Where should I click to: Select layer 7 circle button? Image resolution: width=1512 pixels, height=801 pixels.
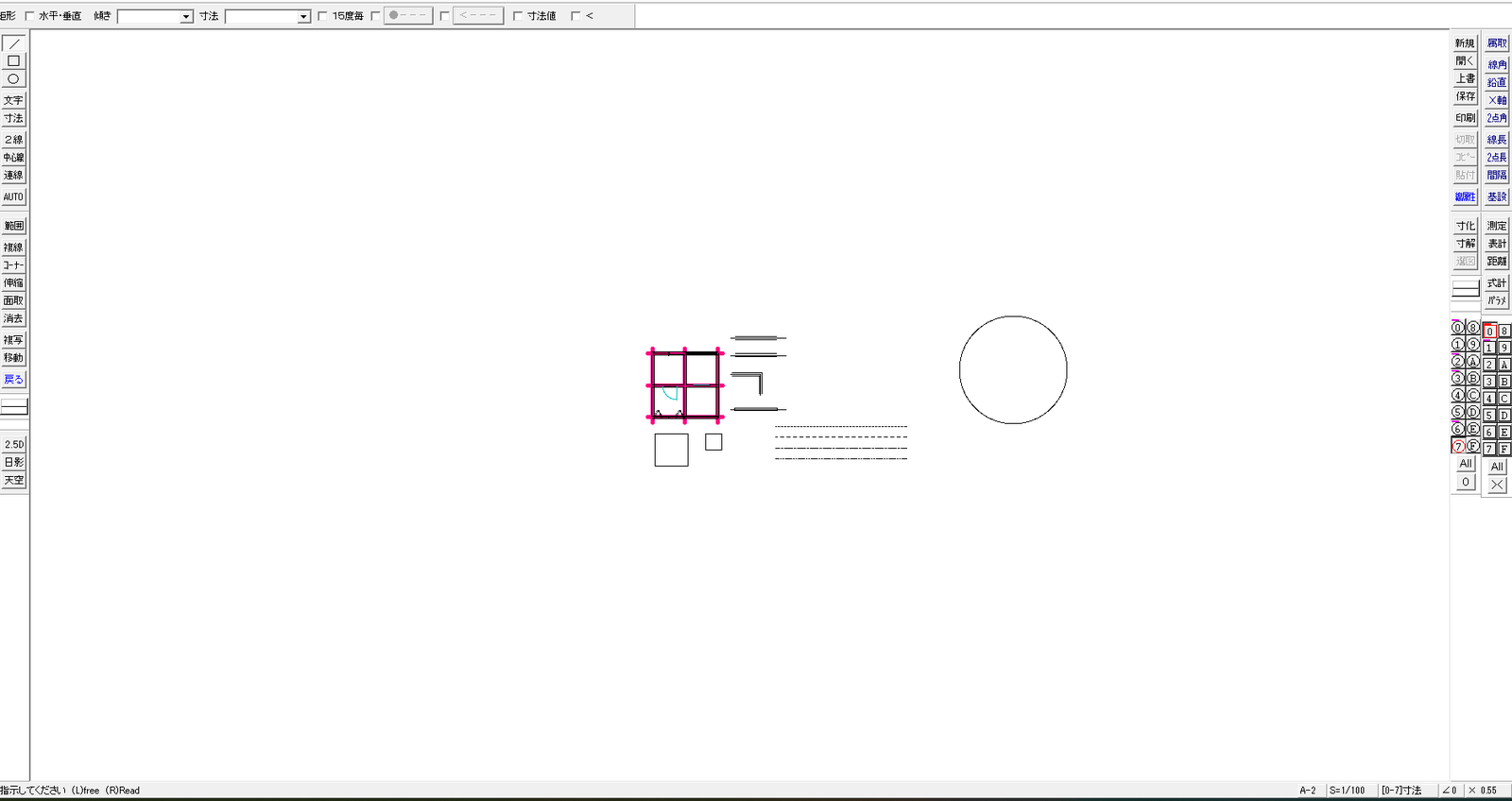[x=1458, y=447]
